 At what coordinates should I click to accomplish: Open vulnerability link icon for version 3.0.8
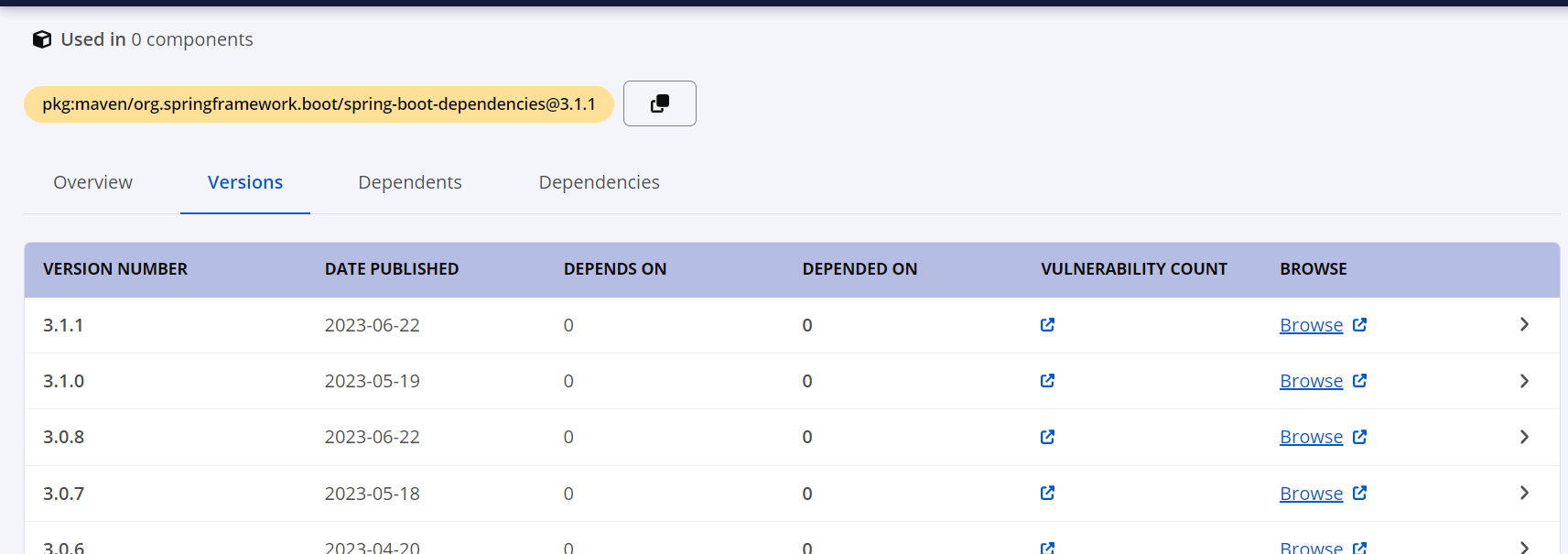pyautogui.click(x=1047, y=437)
